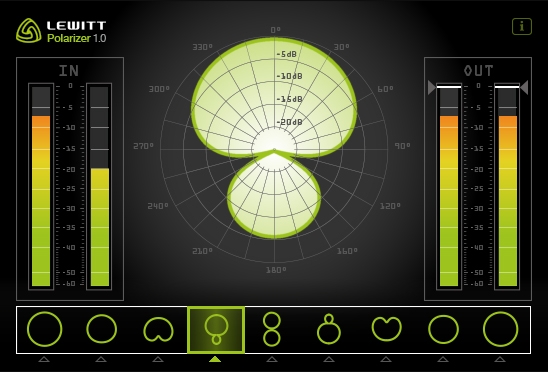548x372 pixels.
Task: Open the info button in top-right corner
Action: pos(522,27)
